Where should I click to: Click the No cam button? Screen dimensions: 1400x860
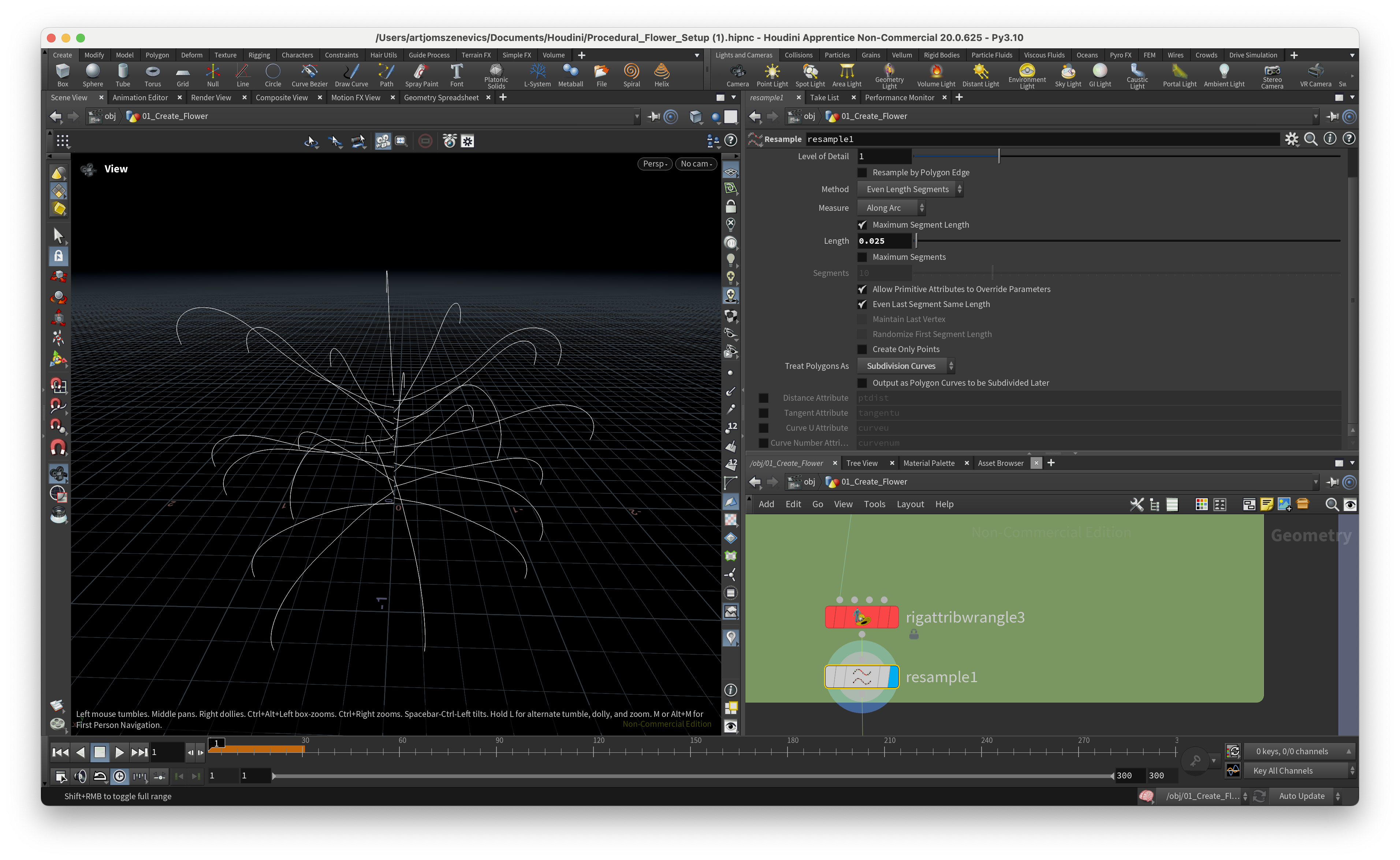point(696,164)
